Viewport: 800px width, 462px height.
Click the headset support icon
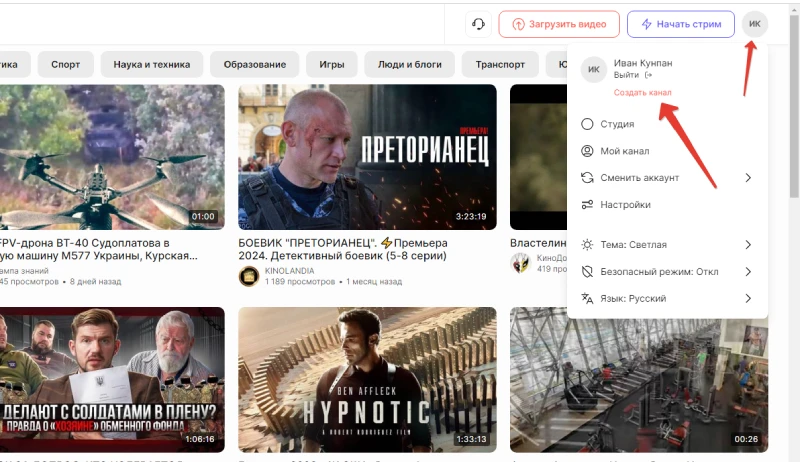(x=478, y=24)
